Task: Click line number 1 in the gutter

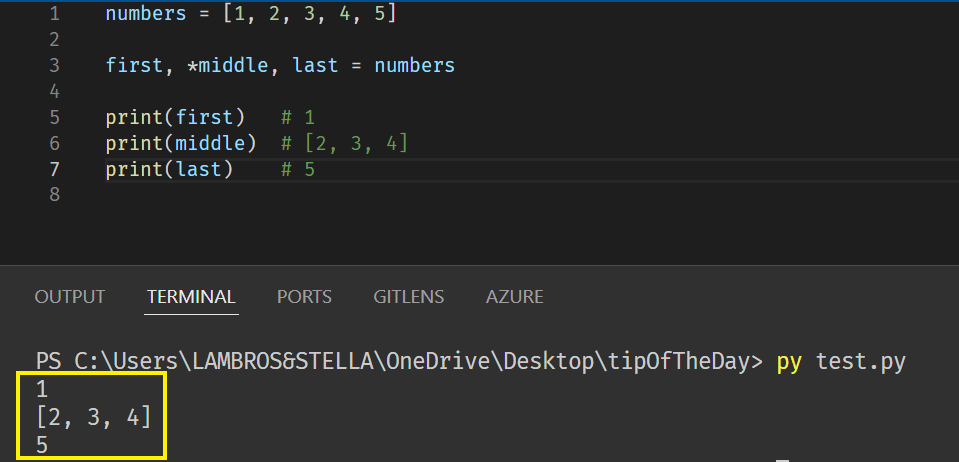Action: click(53, 14)
